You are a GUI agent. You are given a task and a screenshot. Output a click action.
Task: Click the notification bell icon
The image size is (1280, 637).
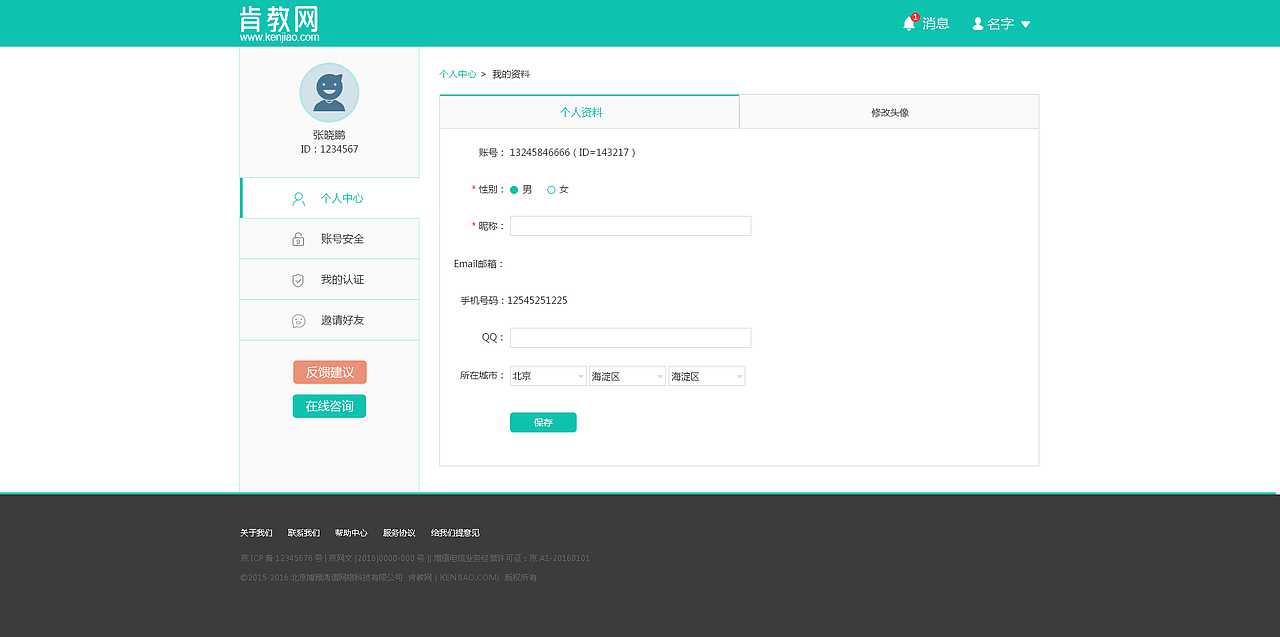909,23
